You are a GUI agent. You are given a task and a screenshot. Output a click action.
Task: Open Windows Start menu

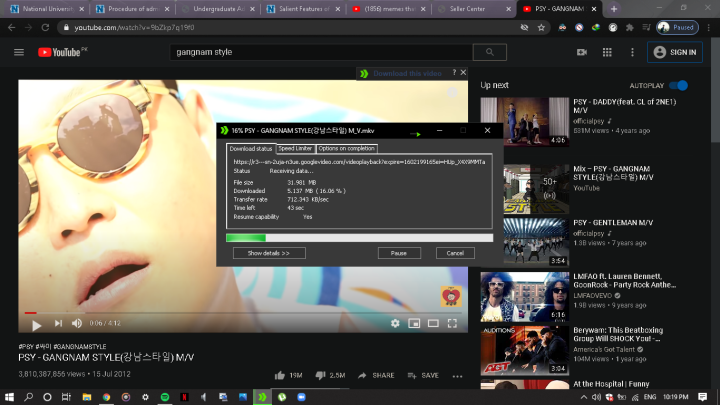(x=9, y=397)
